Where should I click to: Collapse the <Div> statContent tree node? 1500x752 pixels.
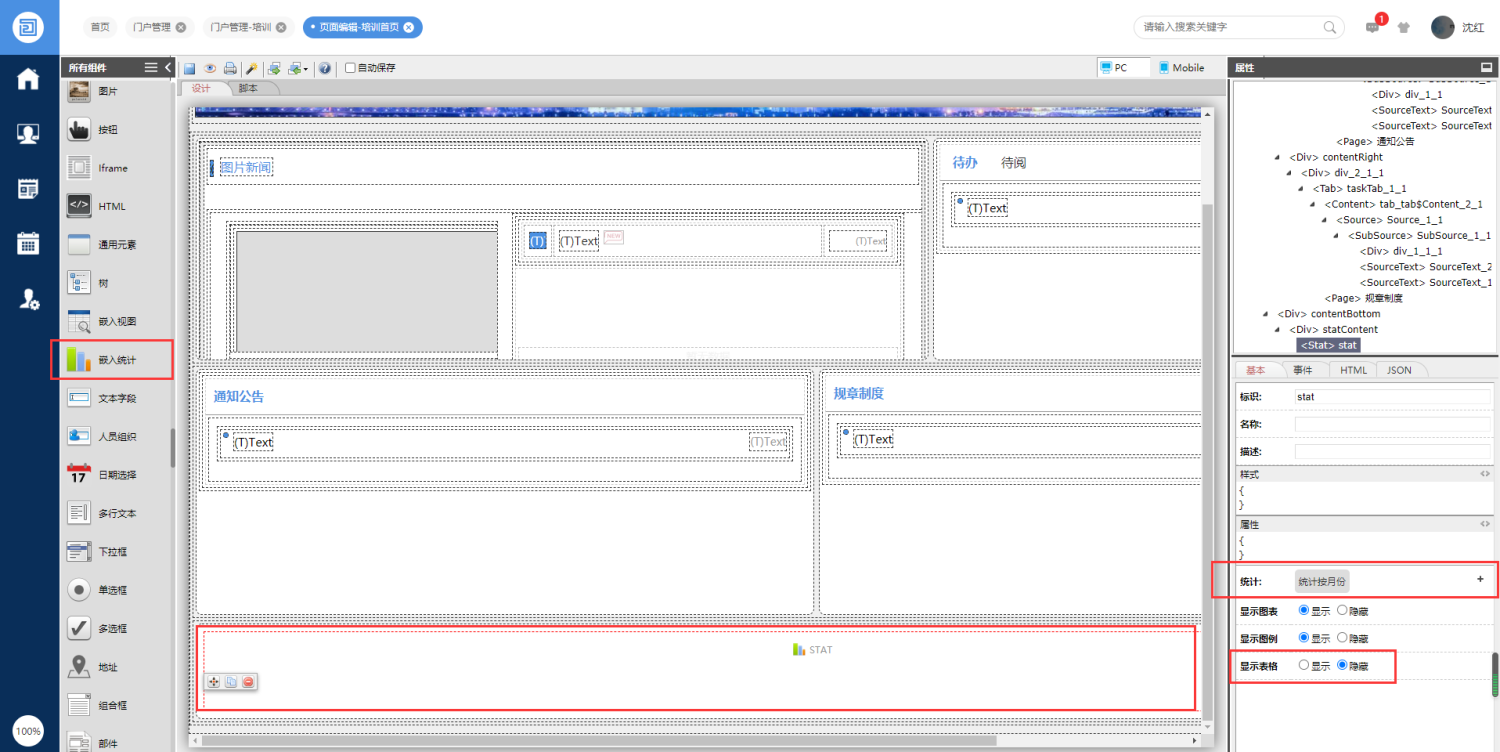(1278, 330)
